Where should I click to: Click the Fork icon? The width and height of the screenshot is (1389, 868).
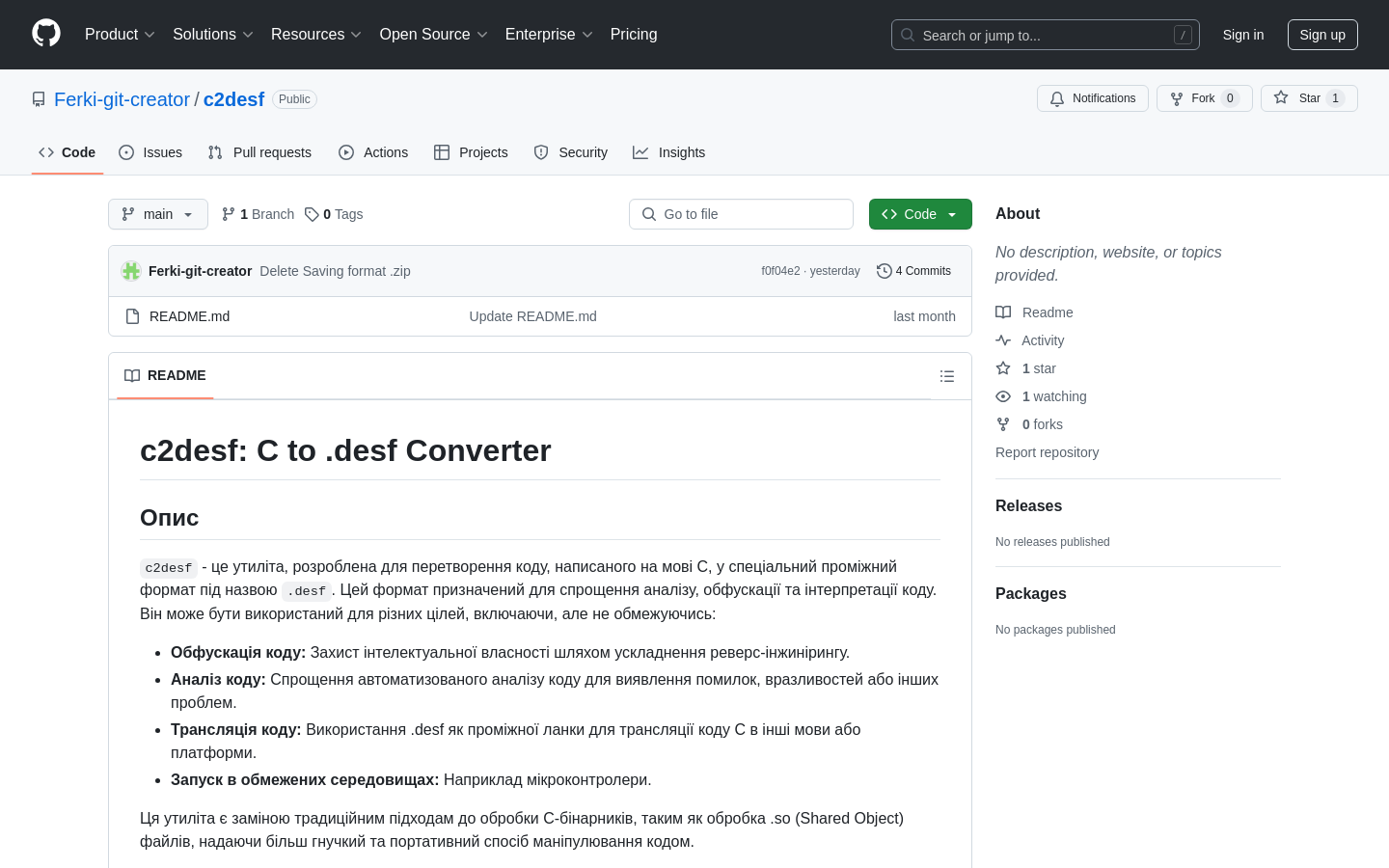click(x=1177, y=98)
